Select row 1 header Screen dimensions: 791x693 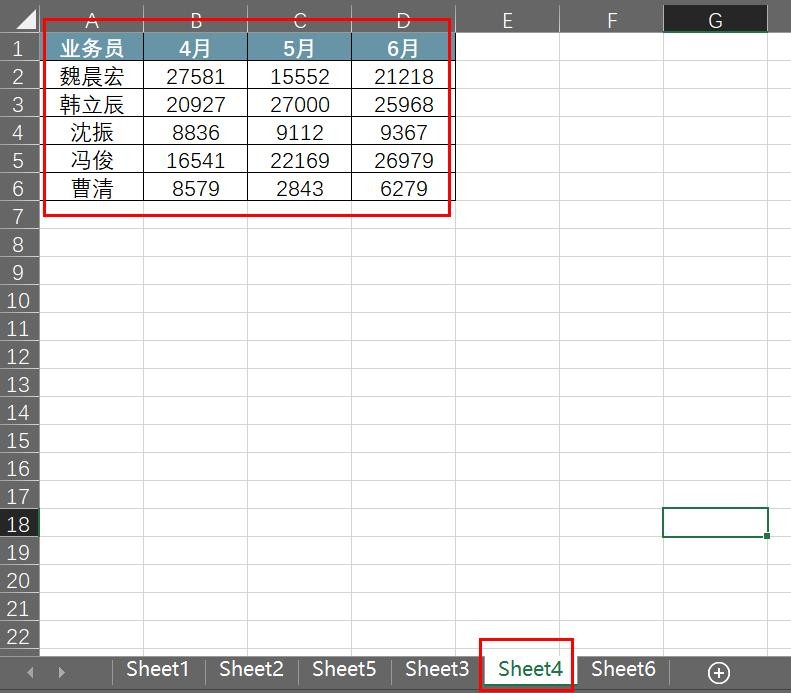(19, 48)
